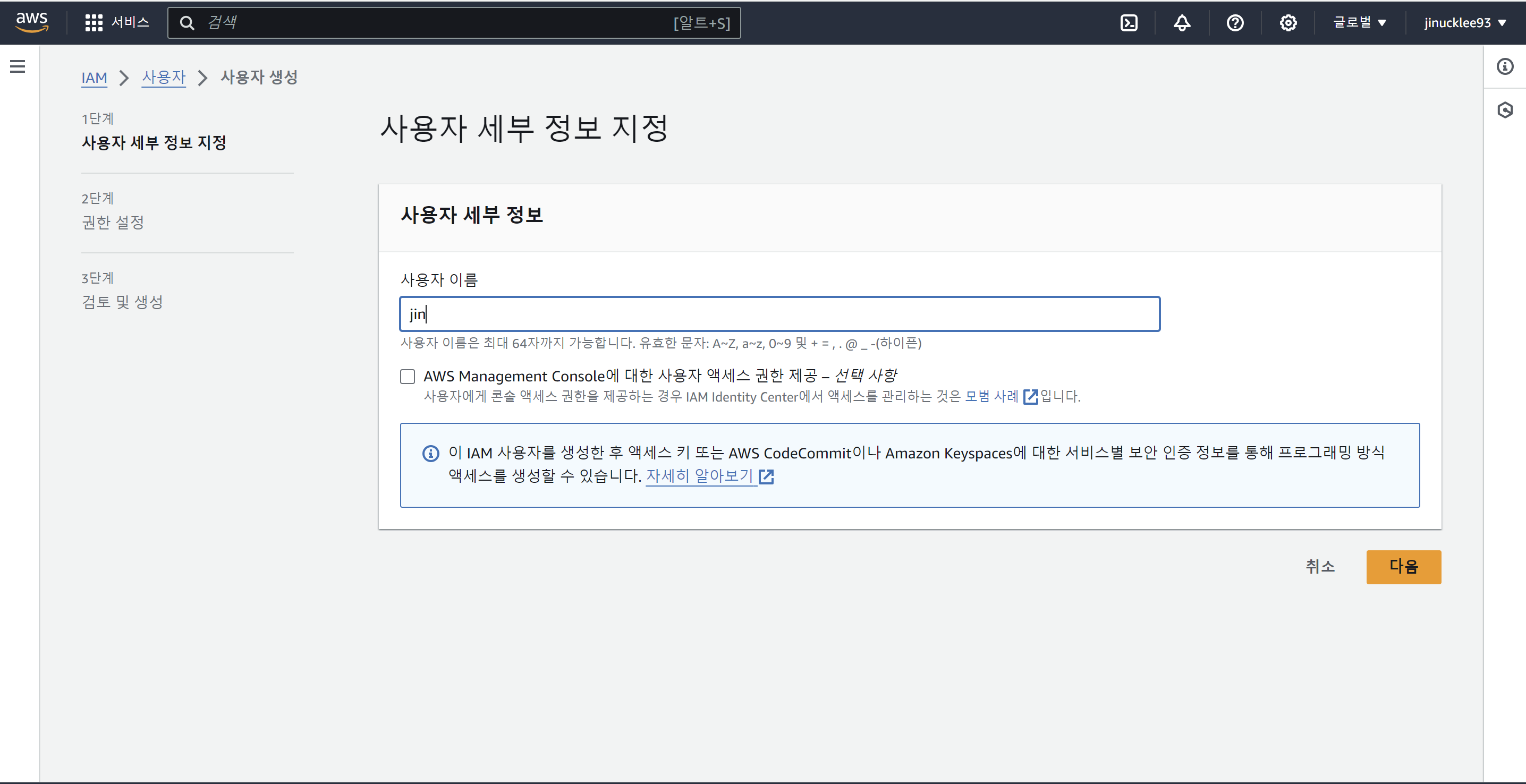1526x784 pixels.
Task: Click the 다음 next button
Action: (x=1403, y=567)
